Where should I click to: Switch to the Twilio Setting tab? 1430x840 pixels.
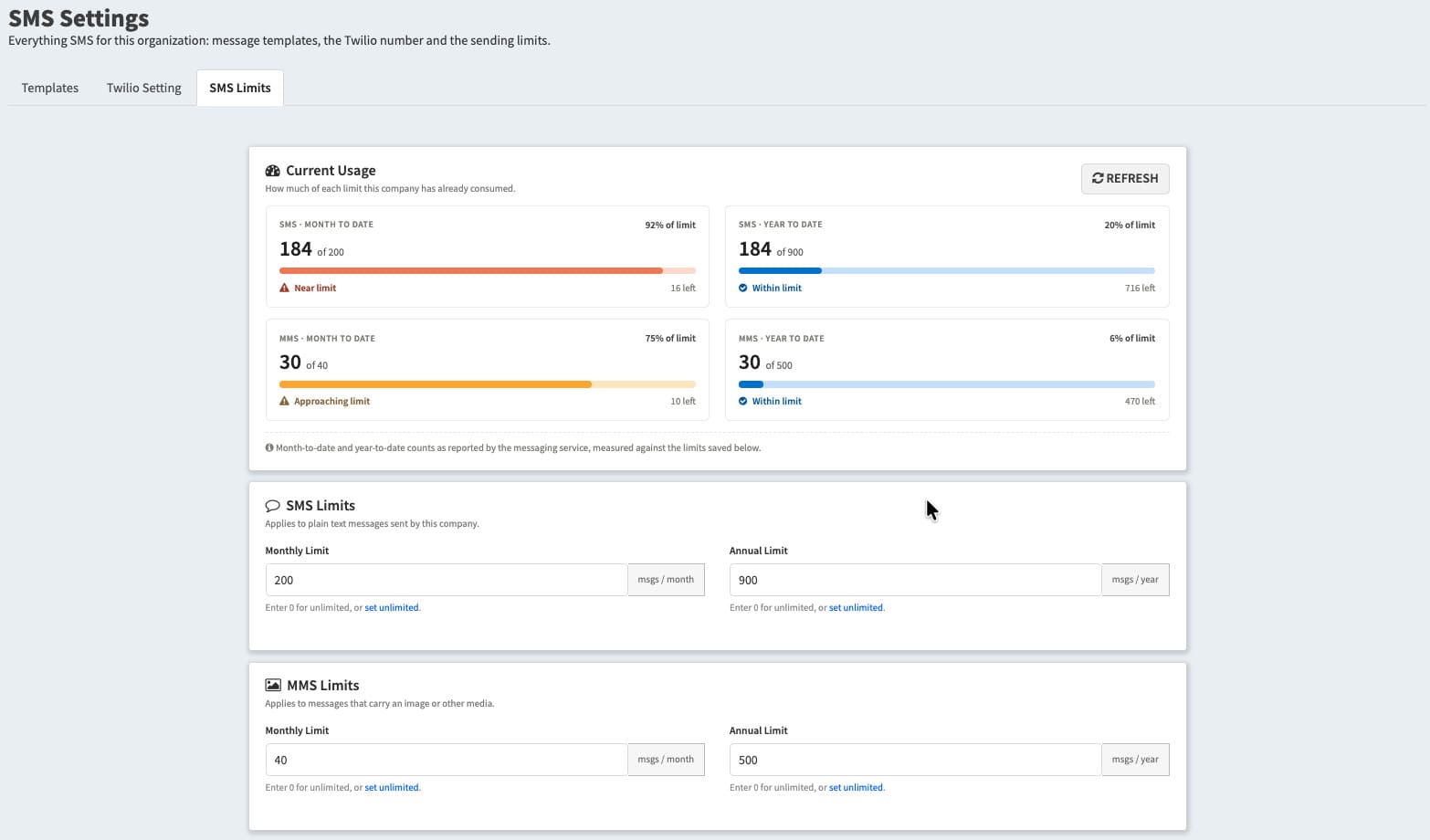click(144, 88)
